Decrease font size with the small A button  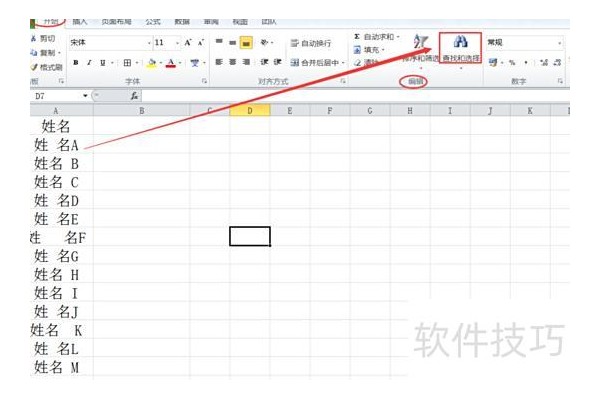click(201, 42)
